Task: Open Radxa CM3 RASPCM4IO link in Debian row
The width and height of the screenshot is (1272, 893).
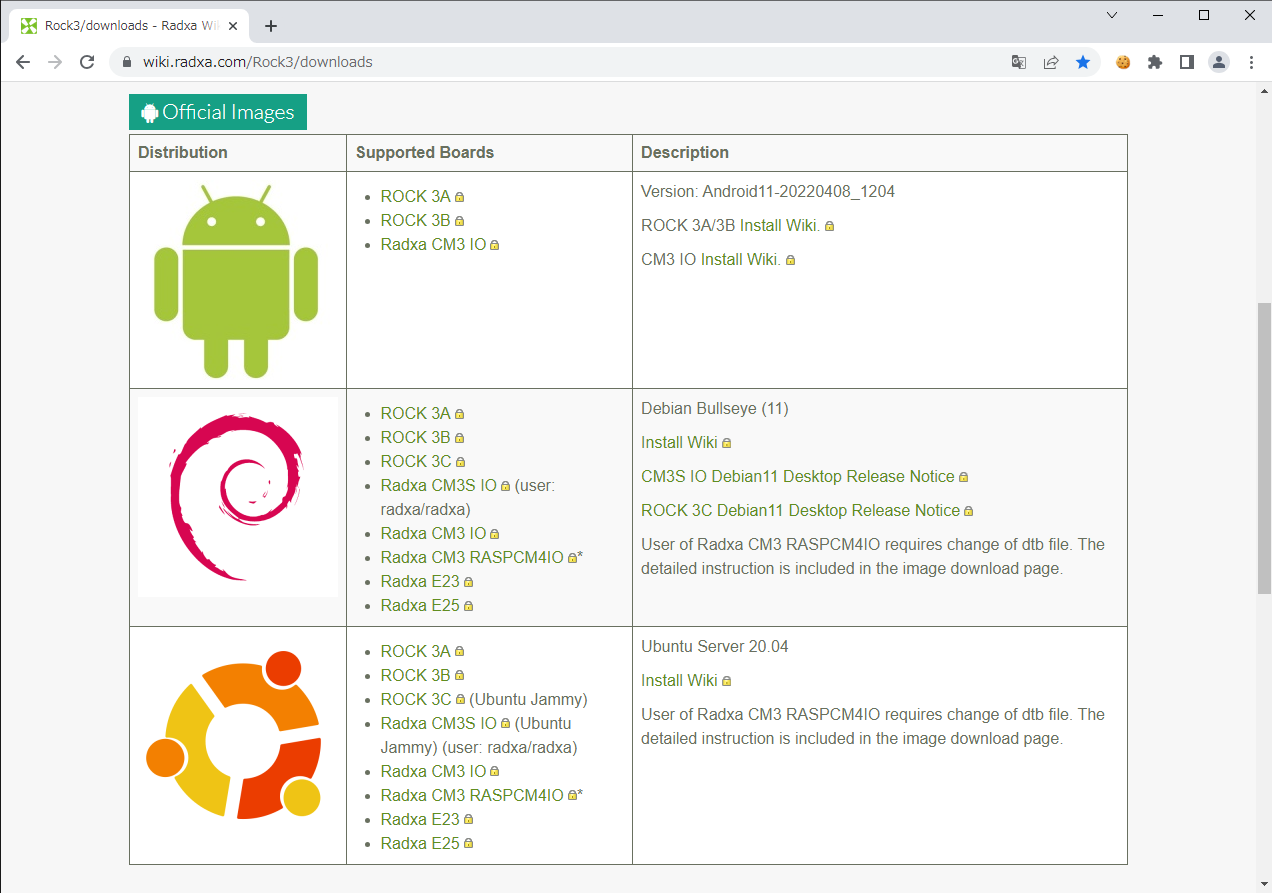Action: click(472, 557)
